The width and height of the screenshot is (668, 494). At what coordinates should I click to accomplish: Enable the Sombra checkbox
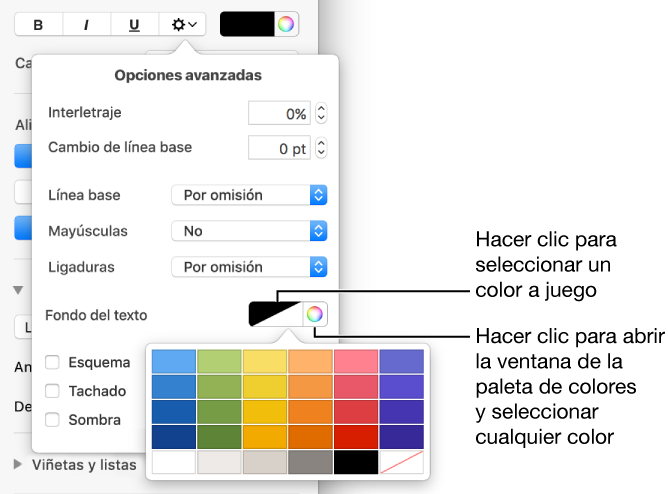[x=52, y=419]
